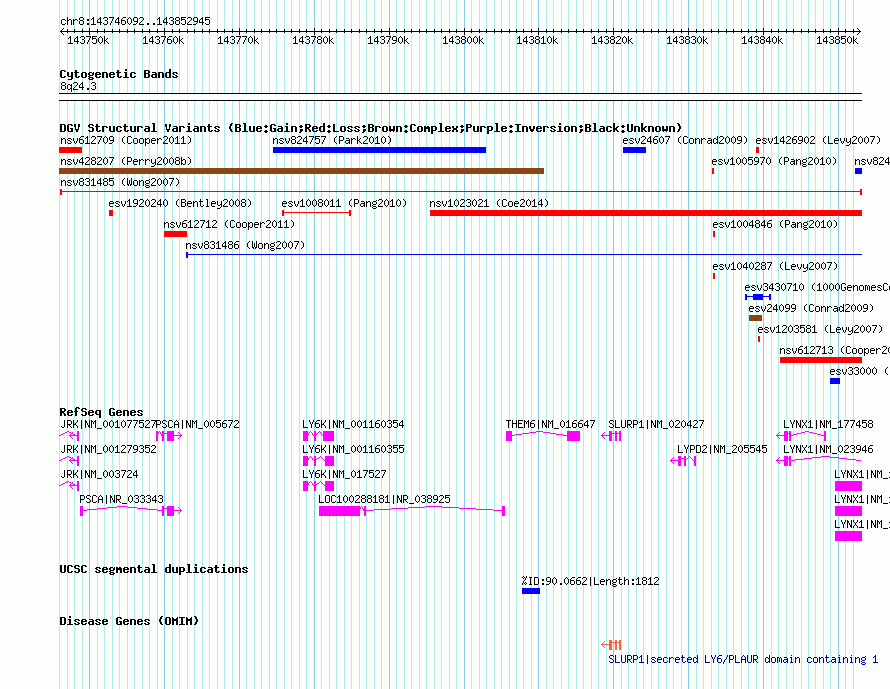Click the nsv831486 (Wong2007) label

coord(245,245)
